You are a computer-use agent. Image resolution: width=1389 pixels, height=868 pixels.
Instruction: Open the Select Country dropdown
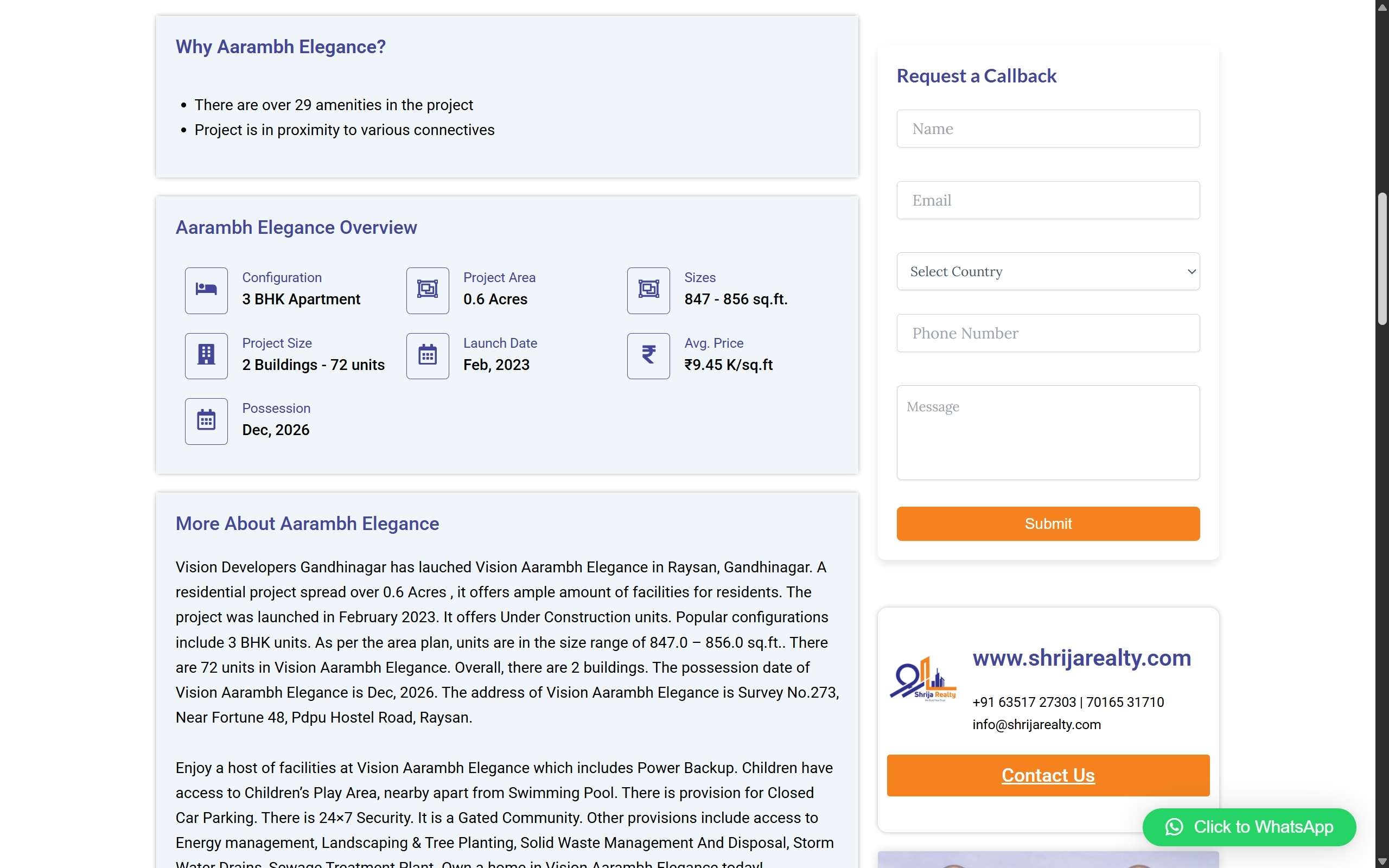1047,271
